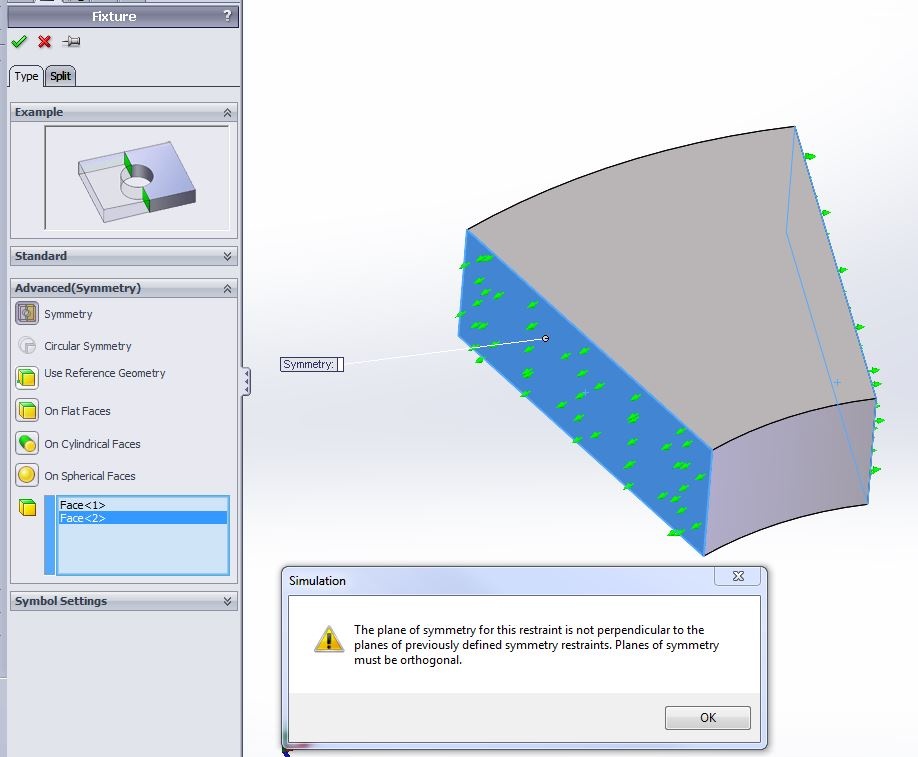The image size is (918, 757).
Task: Expand the Symbol Settings section
Action: pos(227,601)
